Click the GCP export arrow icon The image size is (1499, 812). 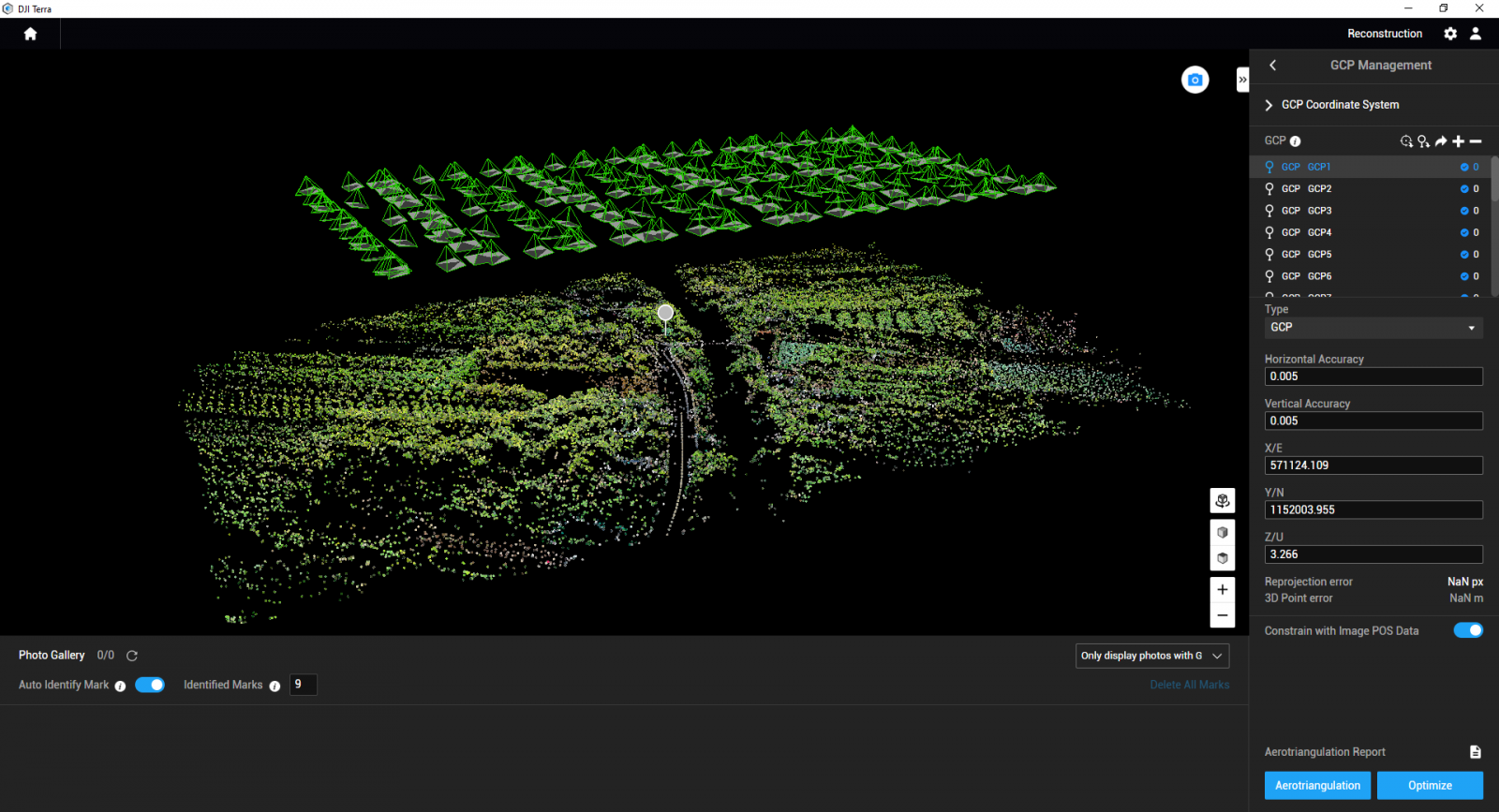coord(1441,141)
